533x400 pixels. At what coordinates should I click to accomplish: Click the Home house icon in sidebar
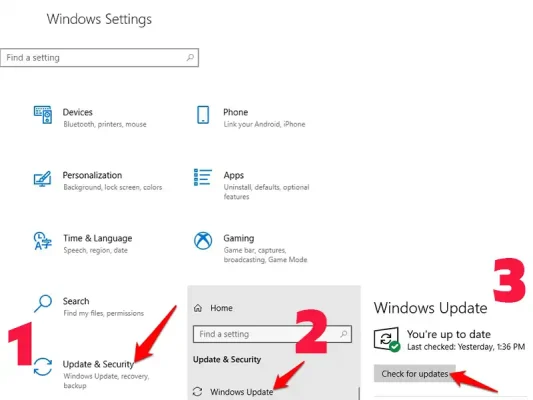tap(198, 308)
